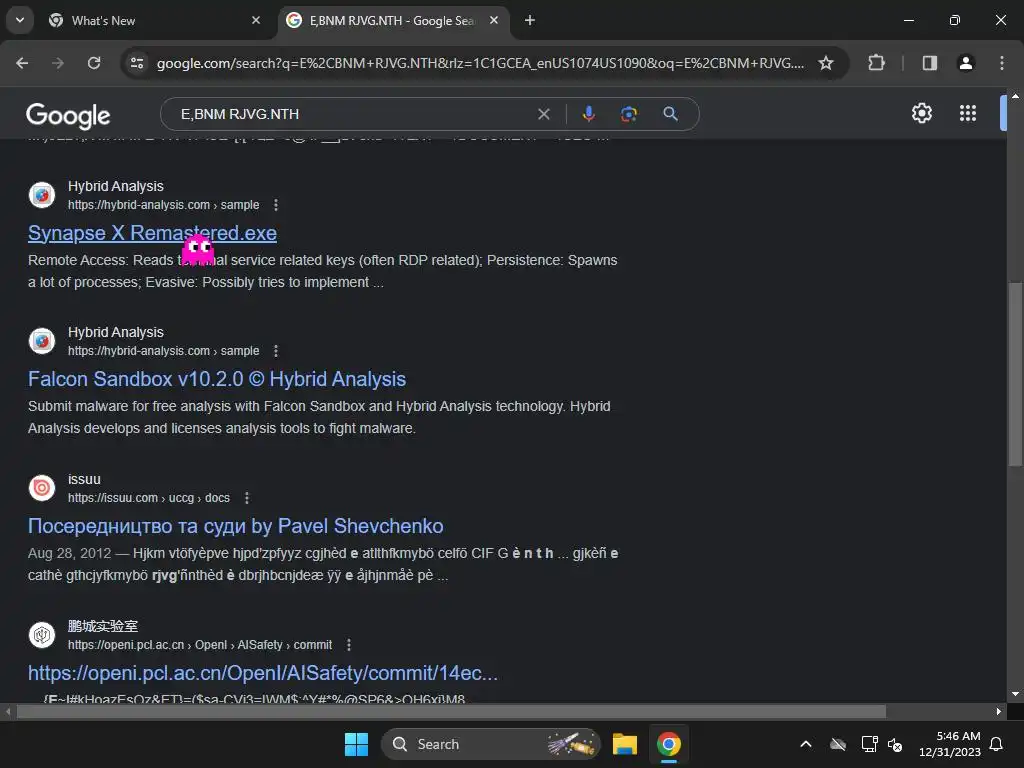Open the network tray icon
Viewport: 1024px width, 768px height.
[869, 744]
